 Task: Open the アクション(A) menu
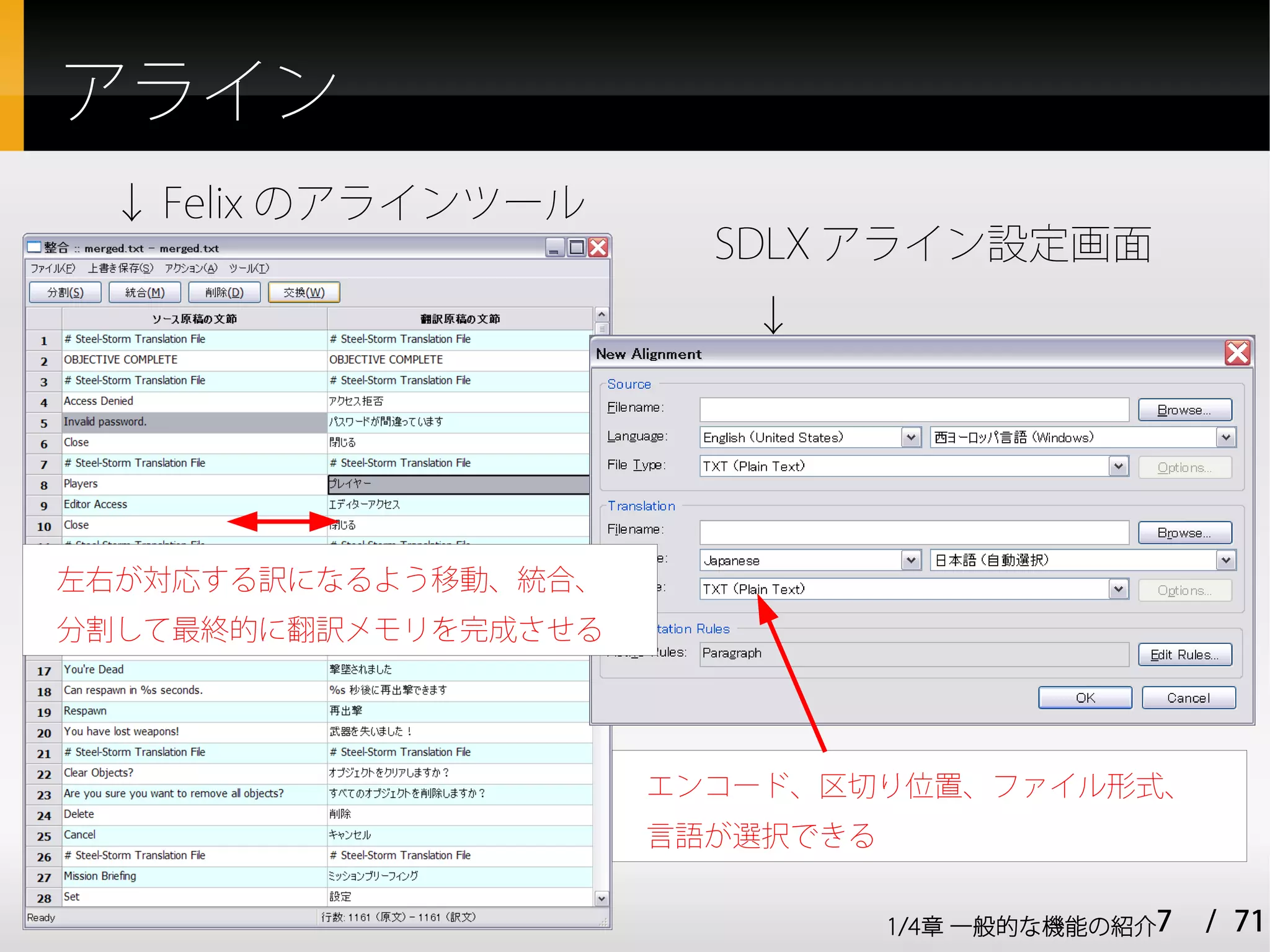[x=191, y=268]
